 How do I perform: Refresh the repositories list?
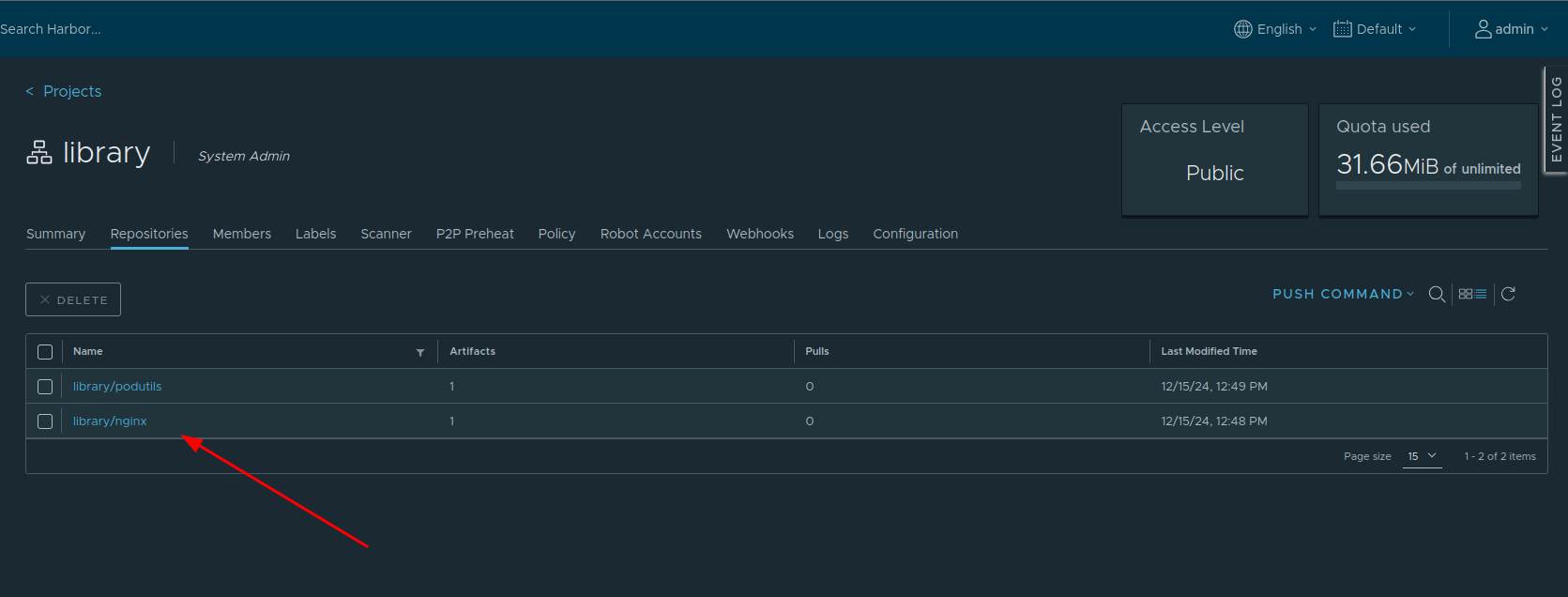(x=1508, y=294)
